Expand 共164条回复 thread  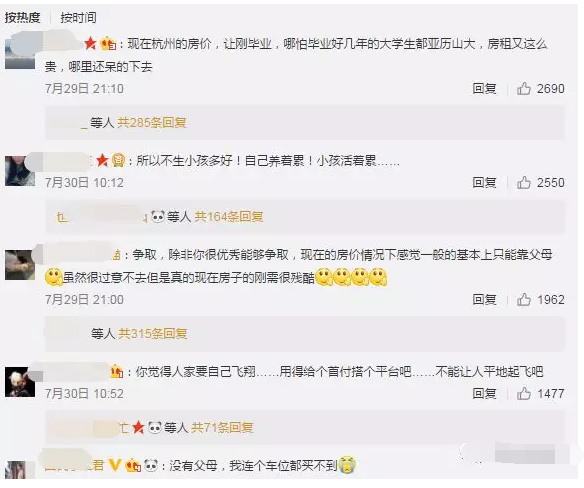pyautogui.click(x=229, y=216)
